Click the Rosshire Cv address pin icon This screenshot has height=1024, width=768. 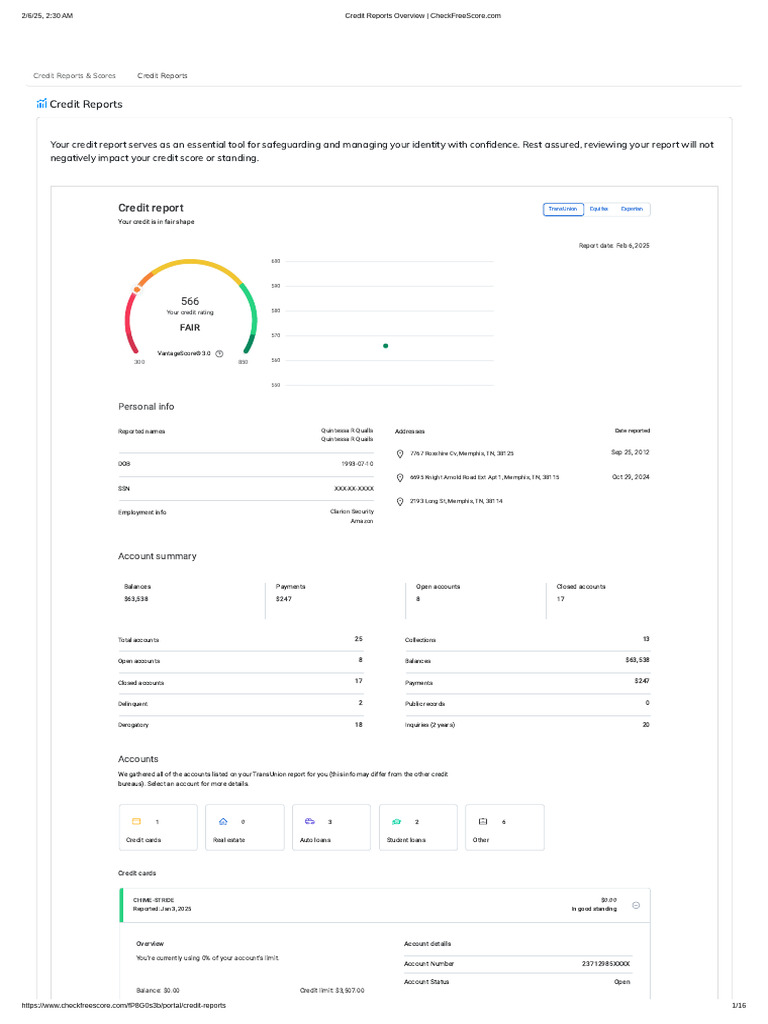tap(400, 454)
